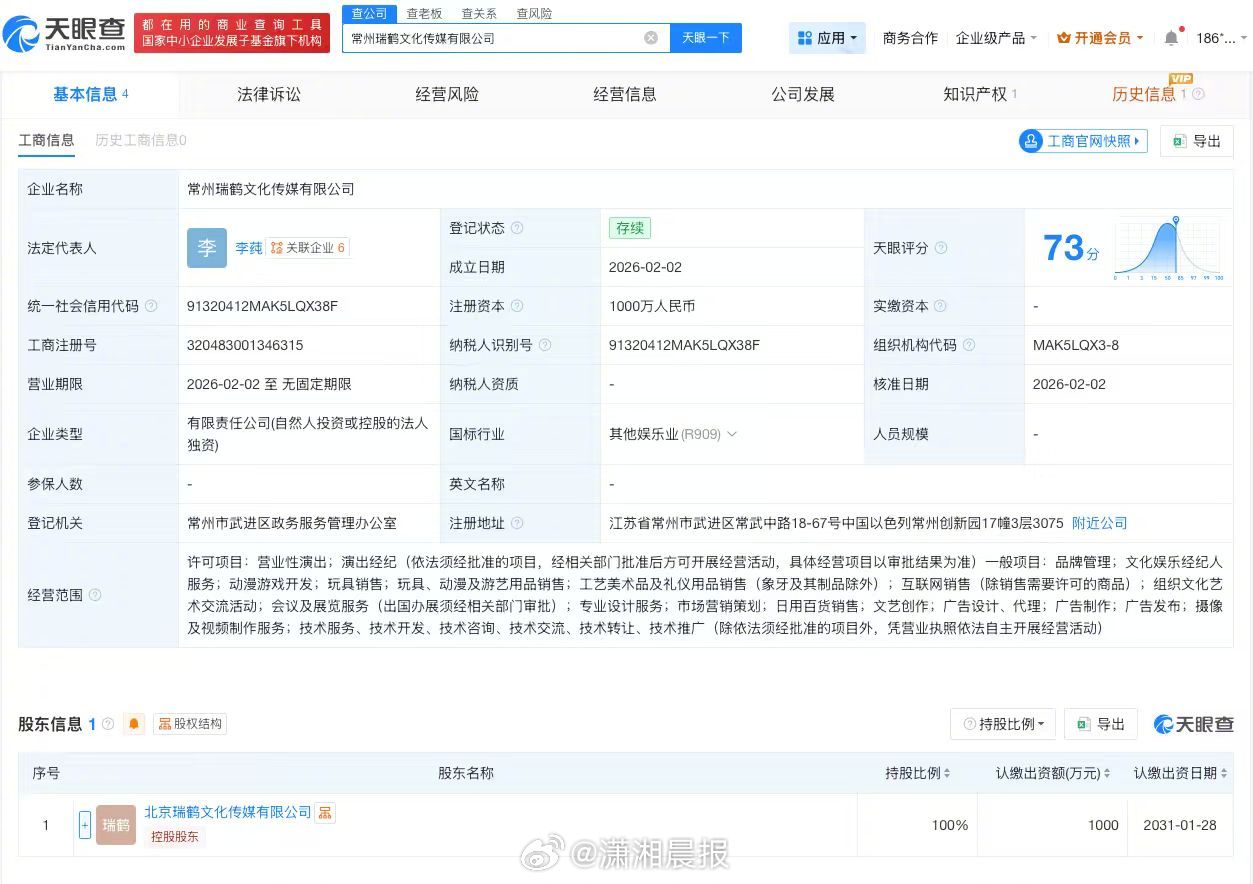Click the help icon beside 统一社会信用代码
Screen dimensions: 1253x884
point(151,306)
